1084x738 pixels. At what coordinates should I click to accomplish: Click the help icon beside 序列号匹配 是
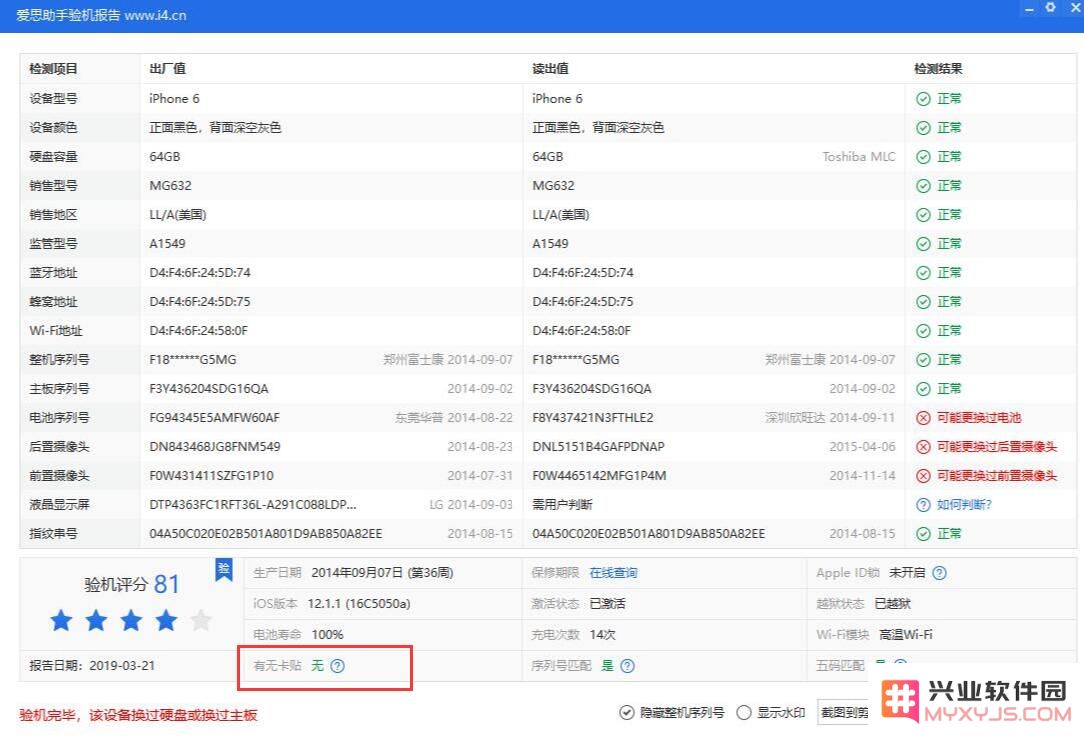pyautogui.click(x=627, y=666)
